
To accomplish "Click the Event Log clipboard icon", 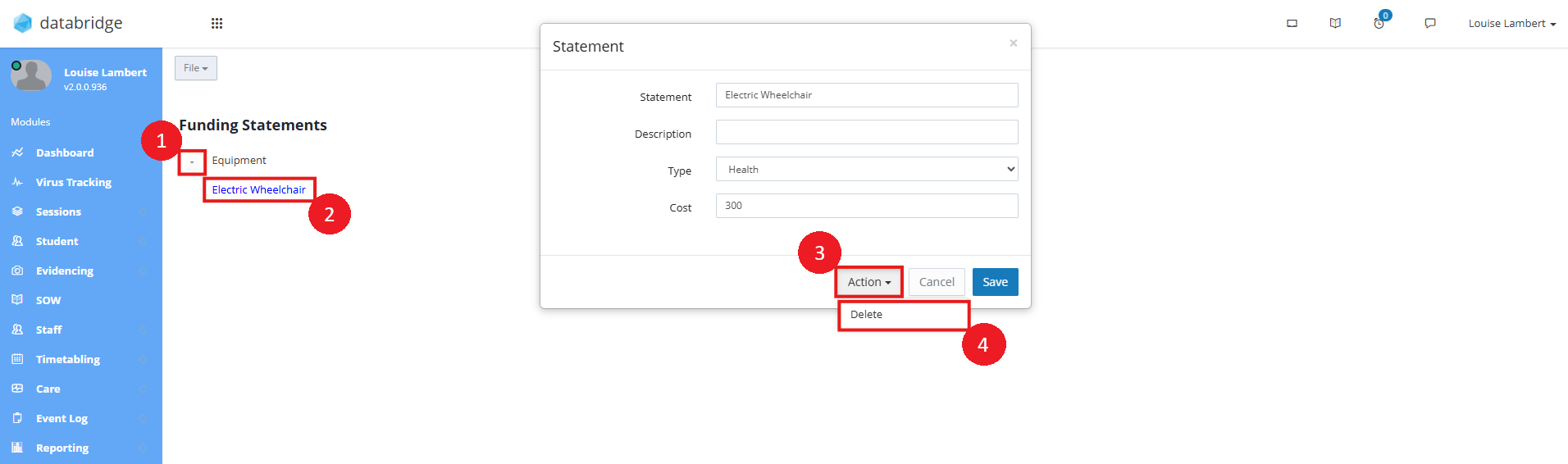I will (x=17, y=418).
